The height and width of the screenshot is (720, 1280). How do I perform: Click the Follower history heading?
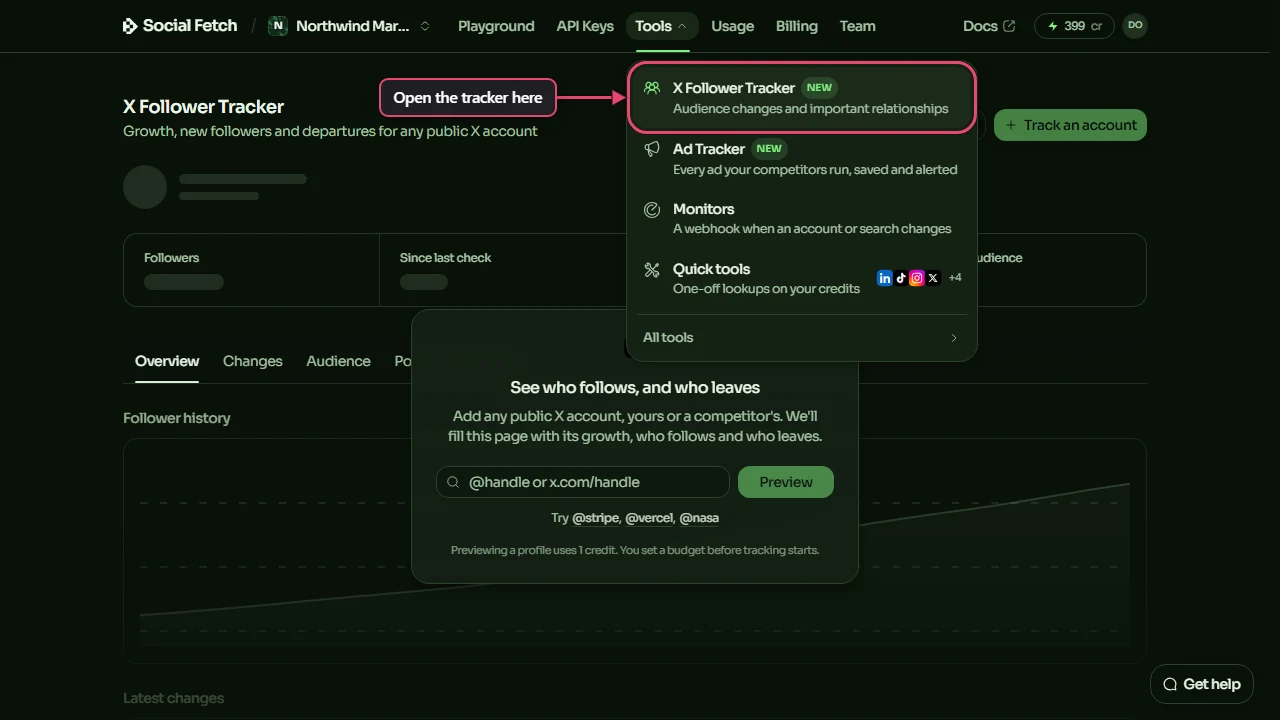pos(177,418)
